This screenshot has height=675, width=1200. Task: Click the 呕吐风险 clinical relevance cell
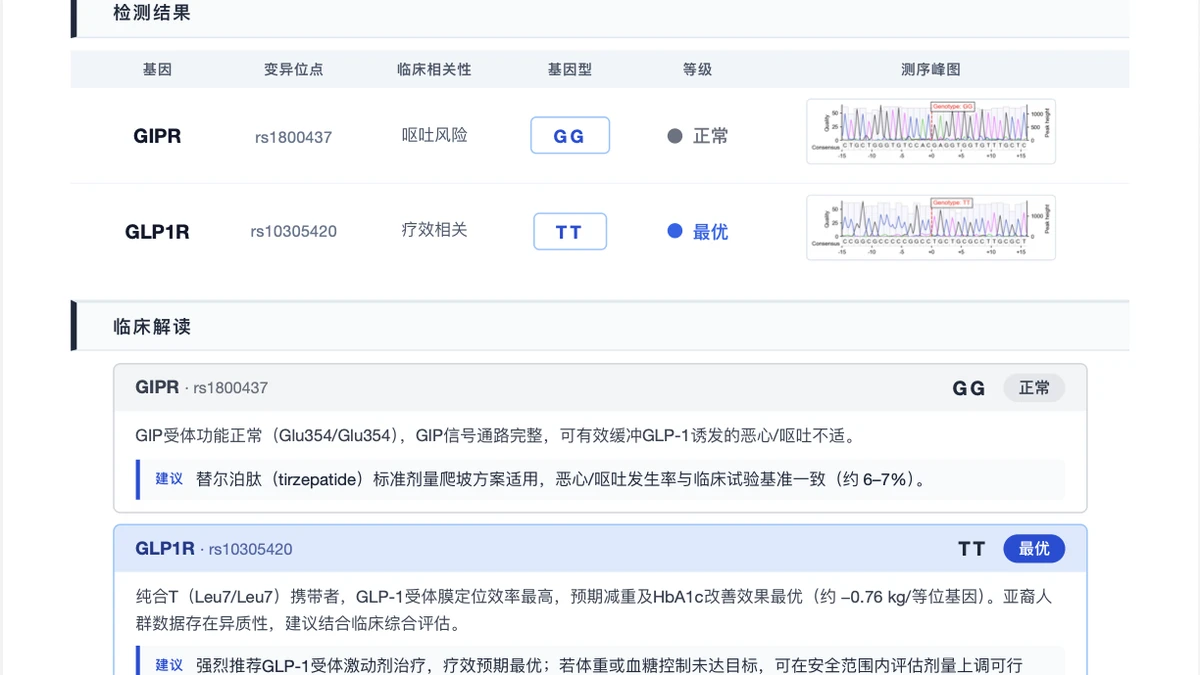[x=434, y=135]
